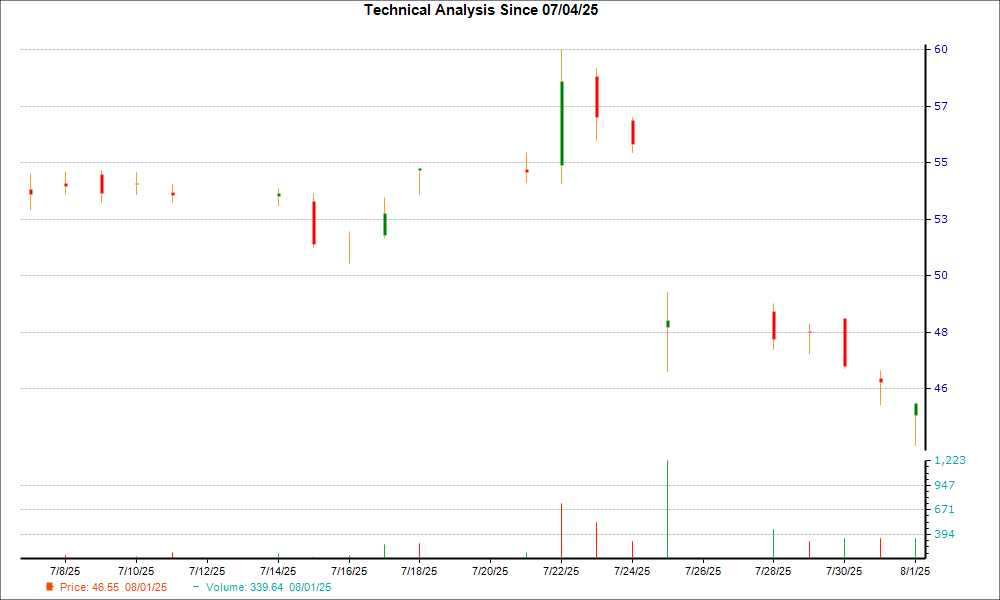Select the red candlestick above 7/8/25

(66, 185)
